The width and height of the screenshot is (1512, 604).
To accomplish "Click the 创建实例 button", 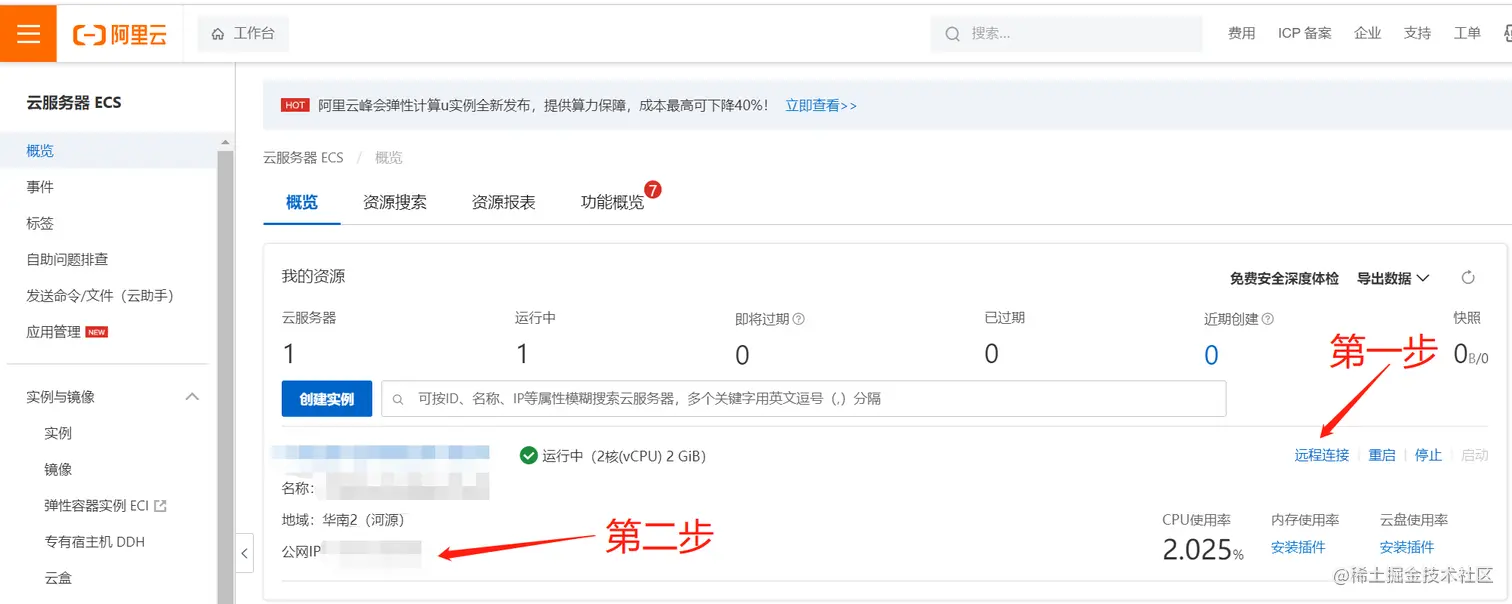I will [x=327, y=399].
